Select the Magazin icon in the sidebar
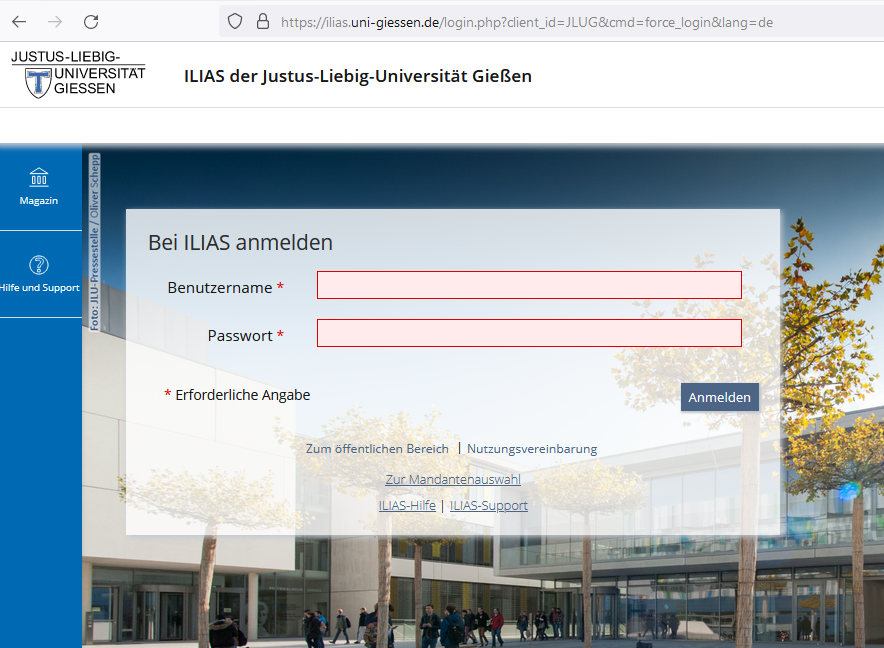Screen dimensions: 884x648 pos(39,177)
